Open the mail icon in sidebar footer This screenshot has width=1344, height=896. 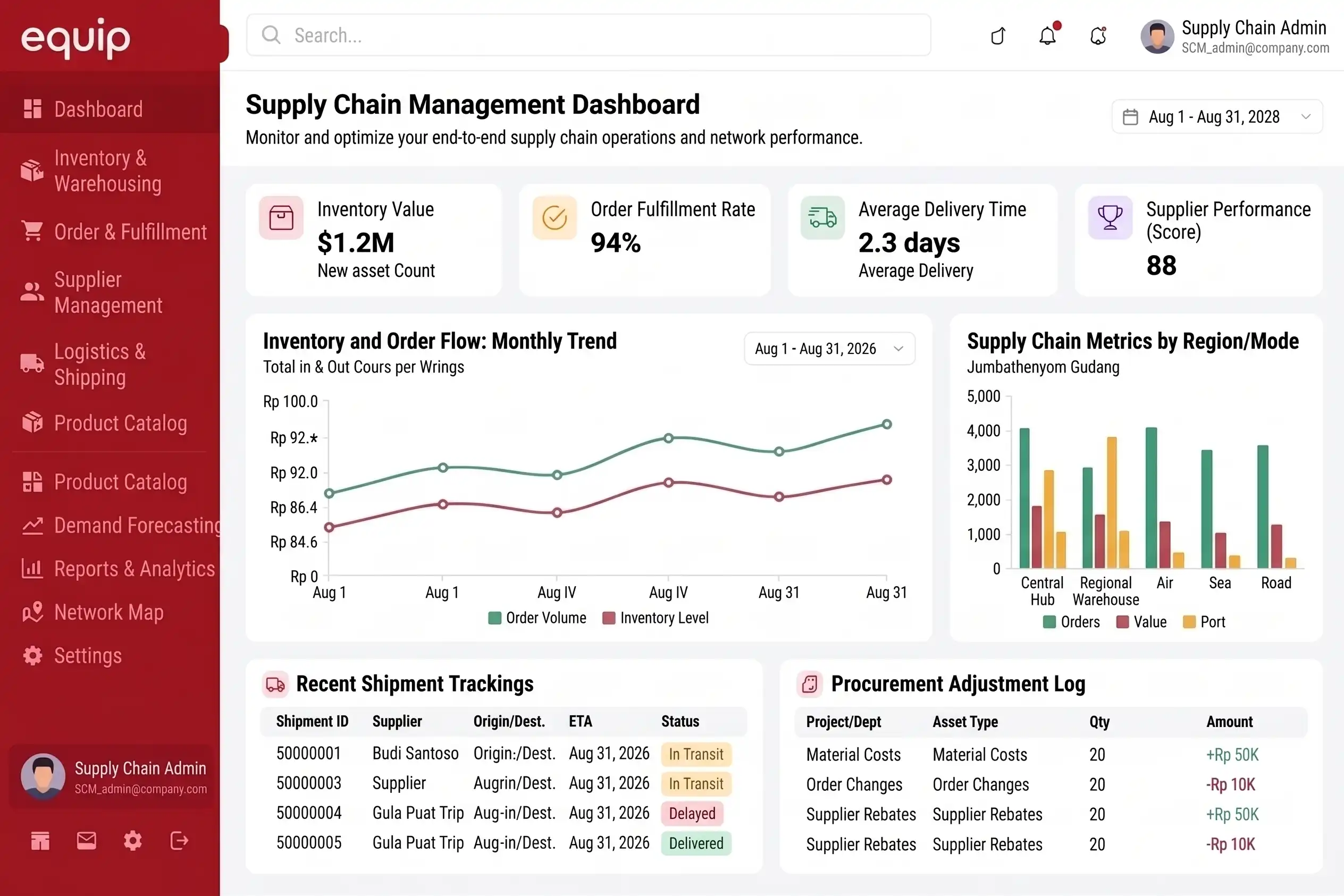coord(86,841)
